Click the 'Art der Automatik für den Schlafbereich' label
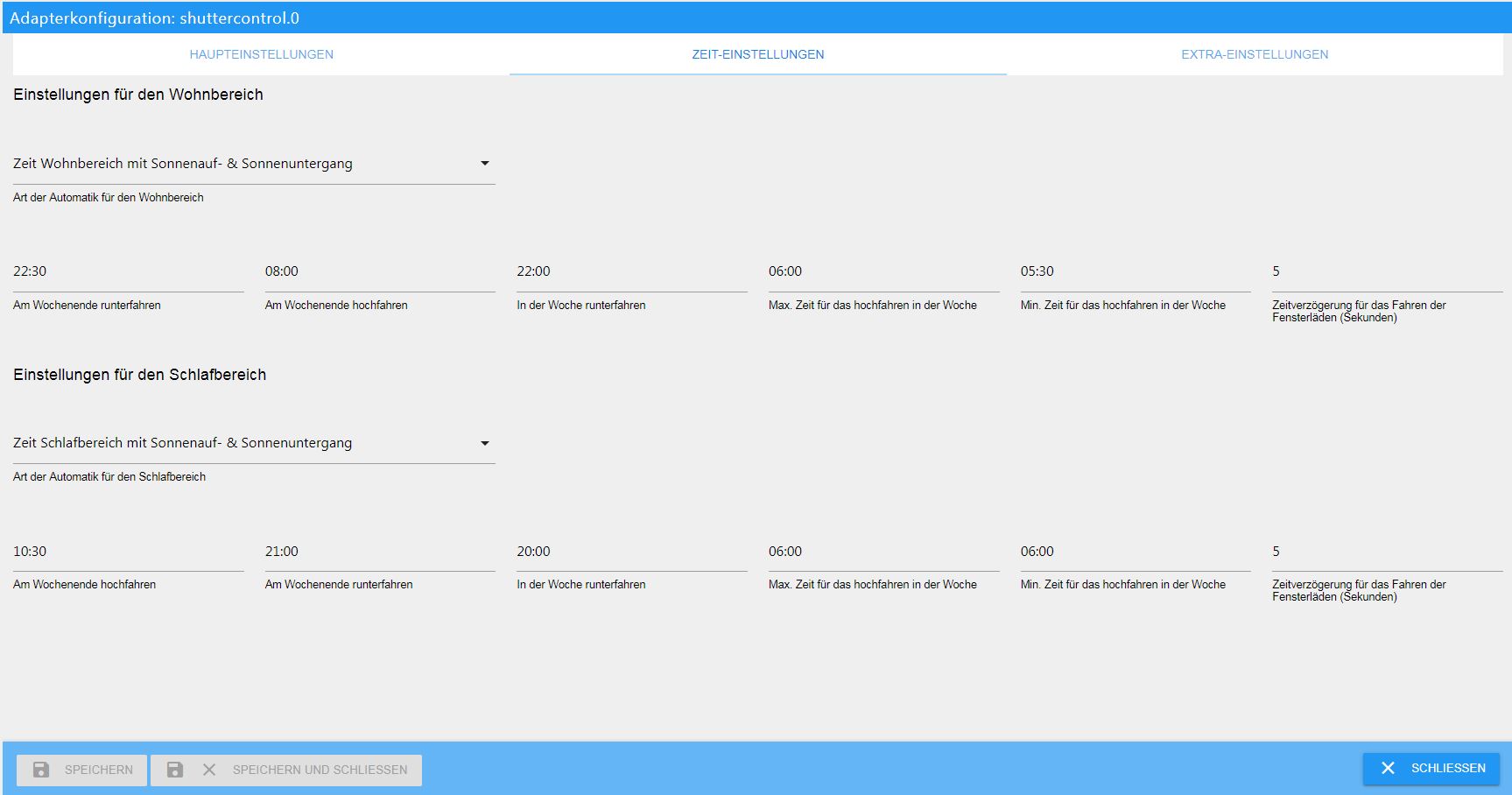 [x=109, y=477]
